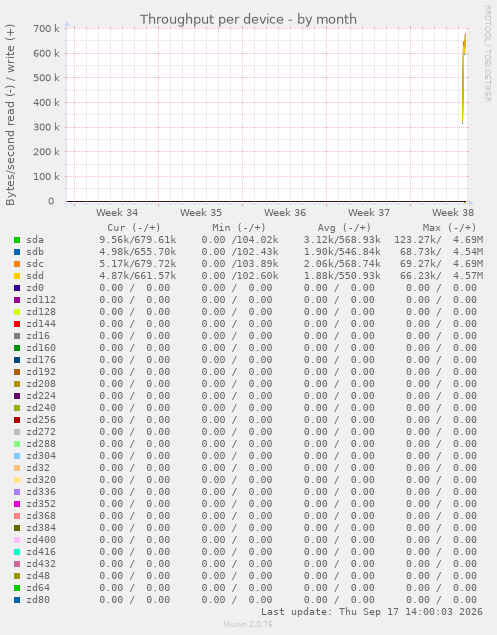
Task: Click sdc average value 2.06k/568.74k
Action: 342,264
